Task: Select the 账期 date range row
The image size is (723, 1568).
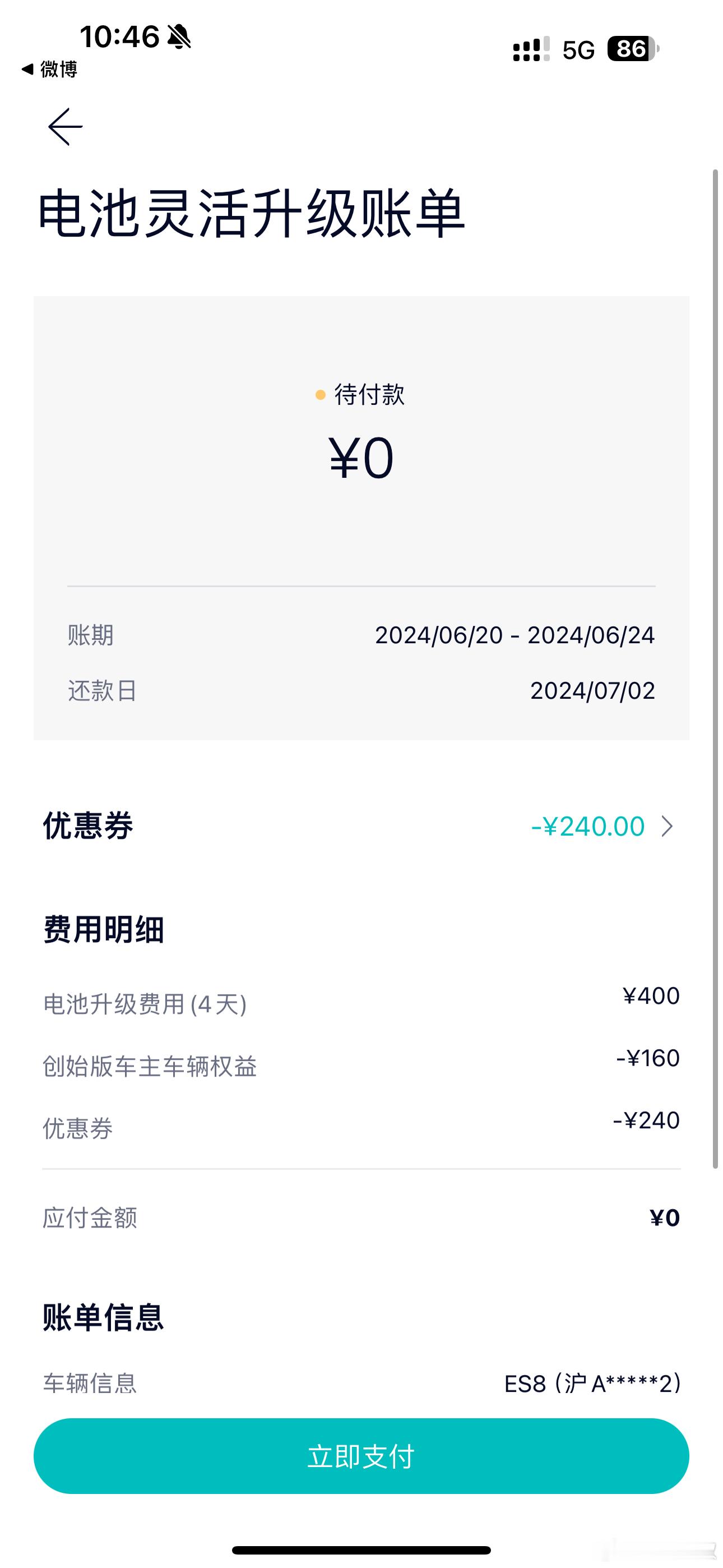Action: (361, 635)
